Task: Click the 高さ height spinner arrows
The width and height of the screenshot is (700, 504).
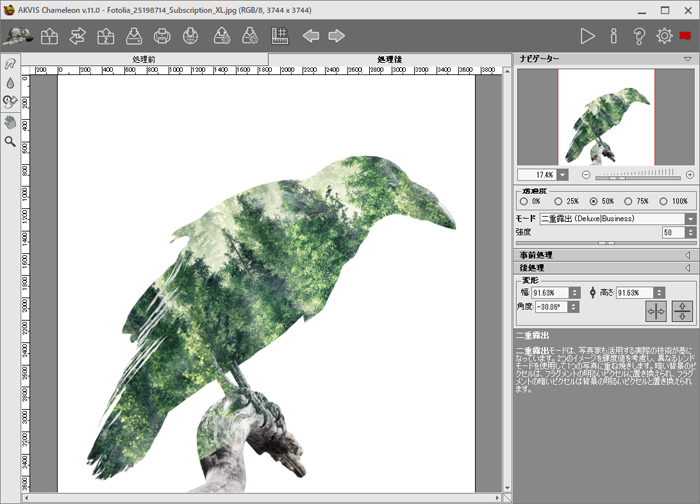Action: tap(659, 293)
